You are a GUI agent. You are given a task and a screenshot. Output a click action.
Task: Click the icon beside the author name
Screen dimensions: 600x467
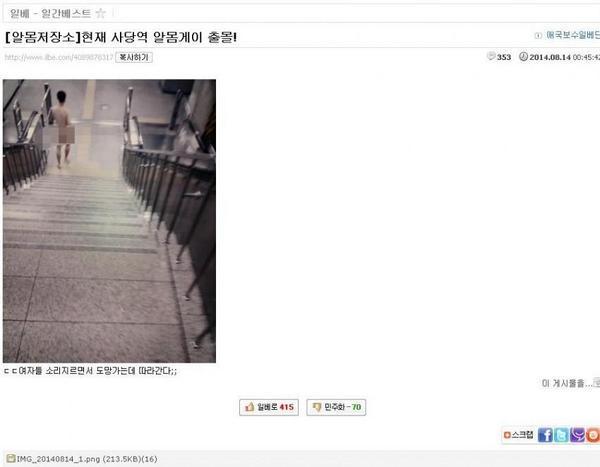click(x=538, y=36)
